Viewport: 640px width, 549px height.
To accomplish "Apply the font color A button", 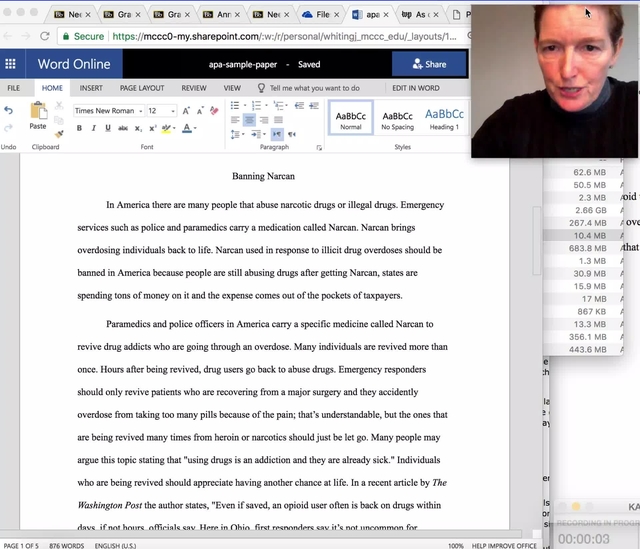I will pyautogui.click(x=187, y=128).
